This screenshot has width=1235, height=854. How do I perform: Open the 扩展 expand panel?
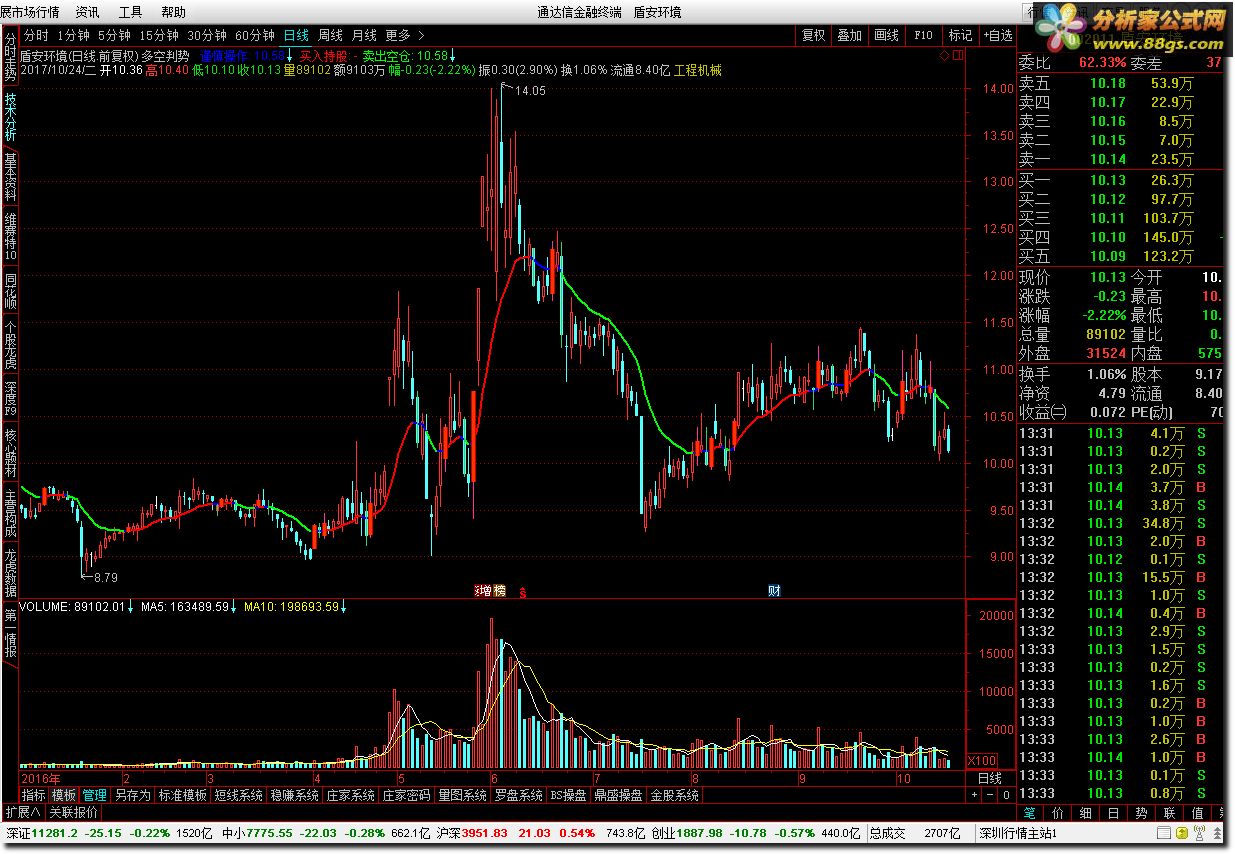click(x=22, y=812)
